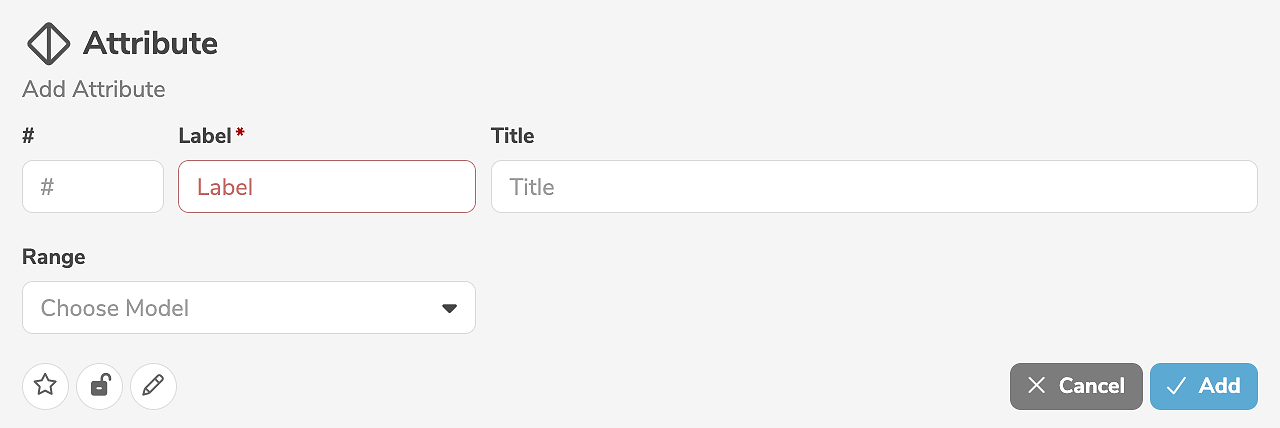This screenshot has width=1280, height=428.
Task: Click into the required Label input
Action: tap(326, 187)
